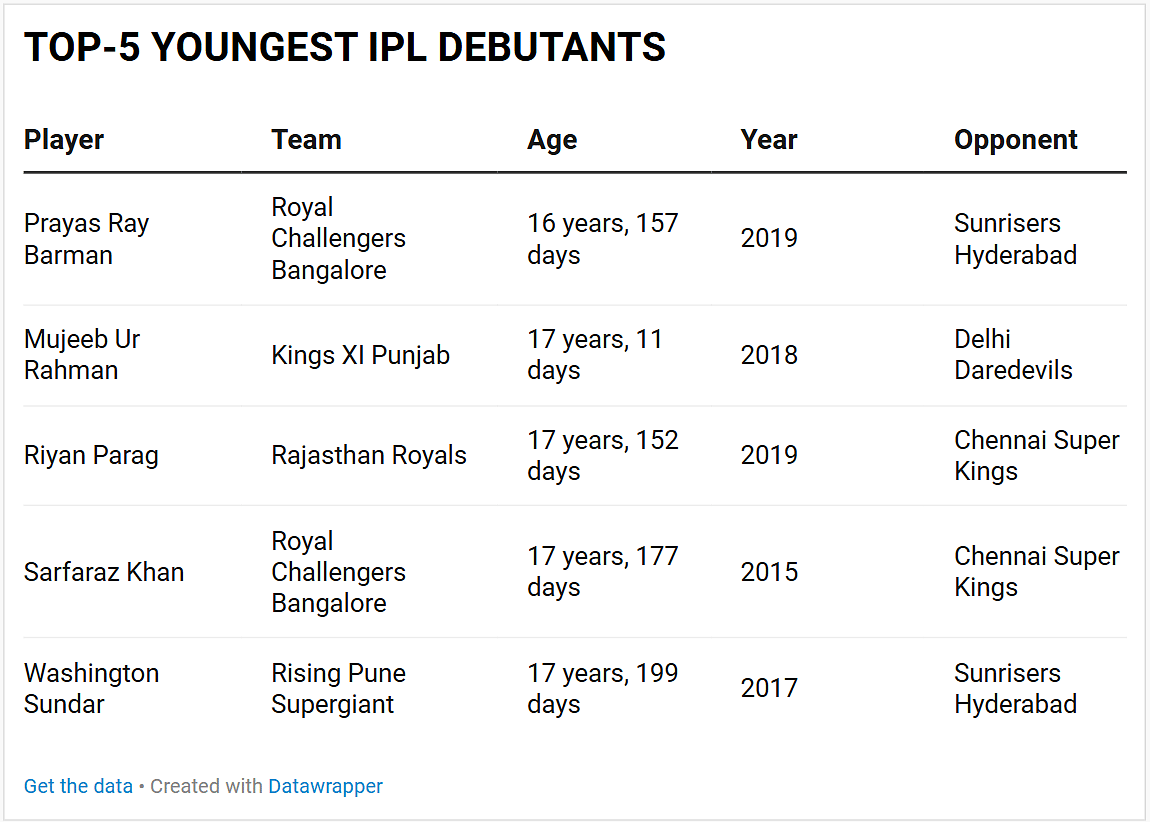This screenshot has height=822, width=1150.
Task: Select the Sarfaraz Khan player cell
Action: pyautogui.click(x=104, y=572)
